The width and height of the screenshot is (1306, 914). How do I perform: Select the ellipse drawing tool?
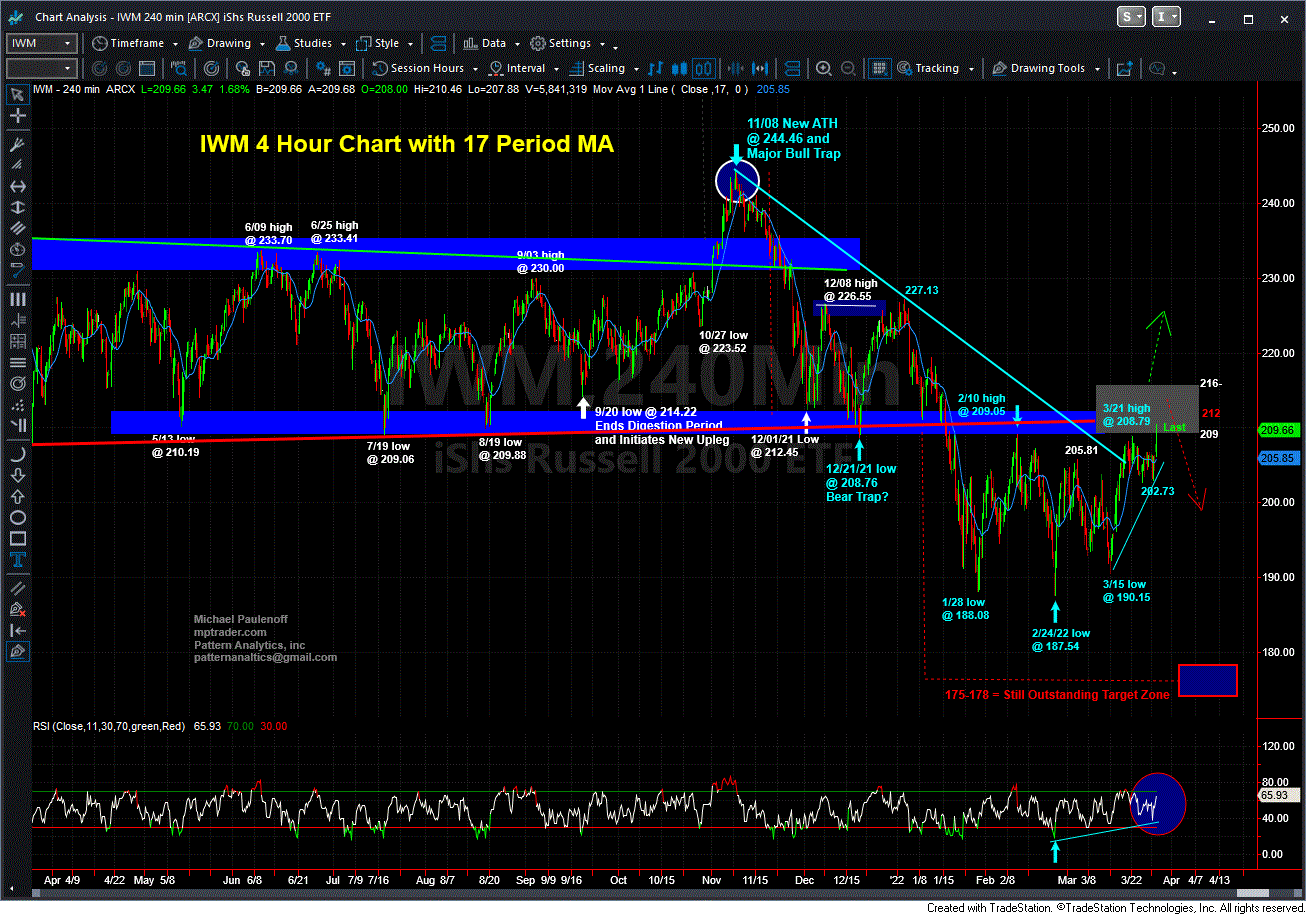coord(17,518)
